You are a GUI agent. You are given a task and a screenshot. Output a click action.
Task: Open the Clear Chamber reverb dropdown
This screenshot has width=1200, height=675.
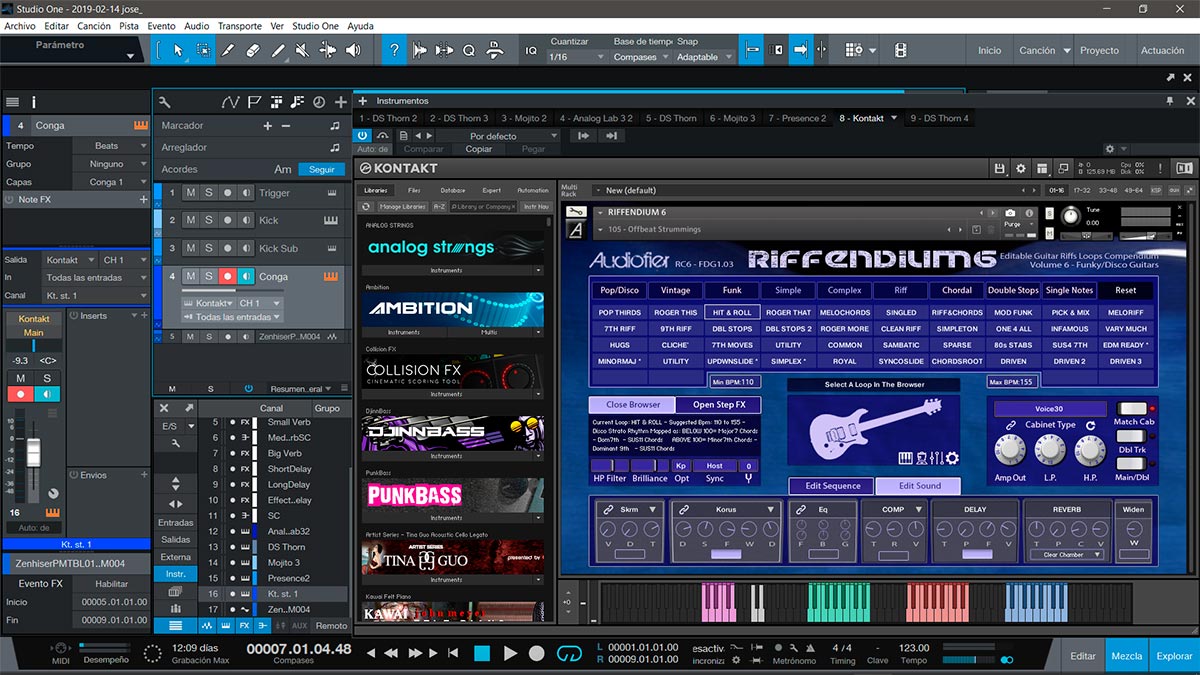1066,554
